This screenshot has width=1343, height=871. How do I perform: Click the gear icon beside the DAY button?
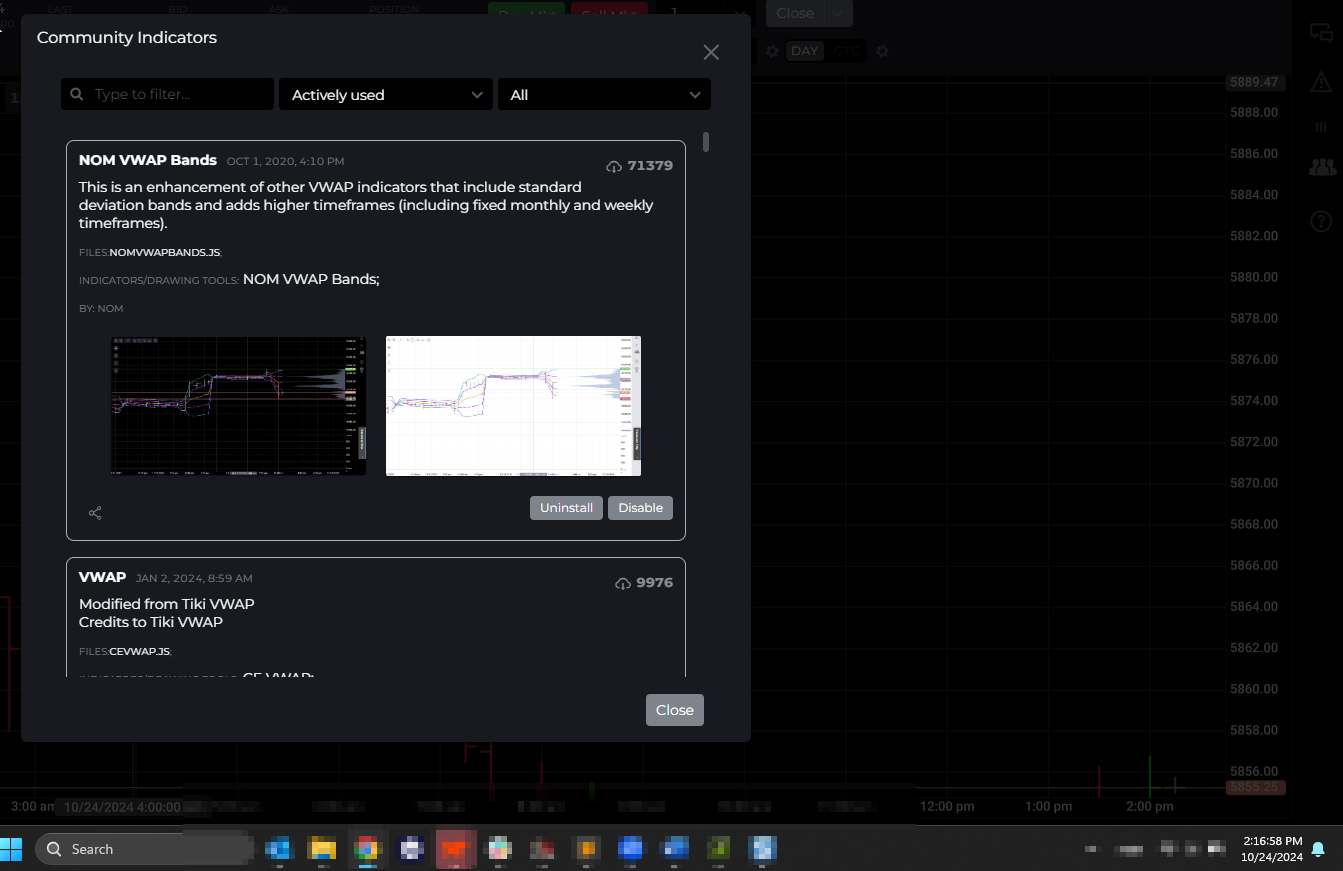pyautogui.click(x=772, y=51)
